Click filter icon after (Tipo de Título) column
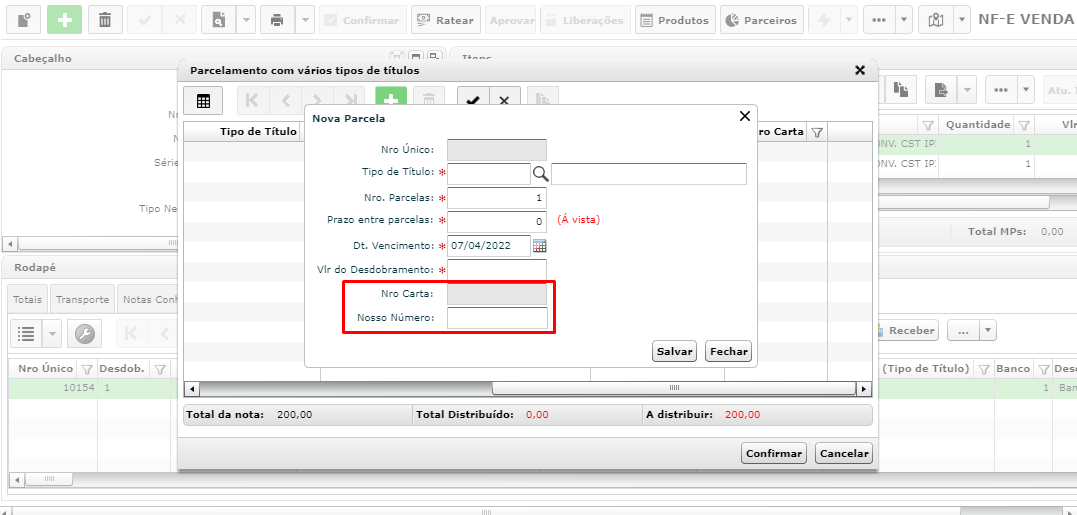The image size is (1077, 515). 984,369
